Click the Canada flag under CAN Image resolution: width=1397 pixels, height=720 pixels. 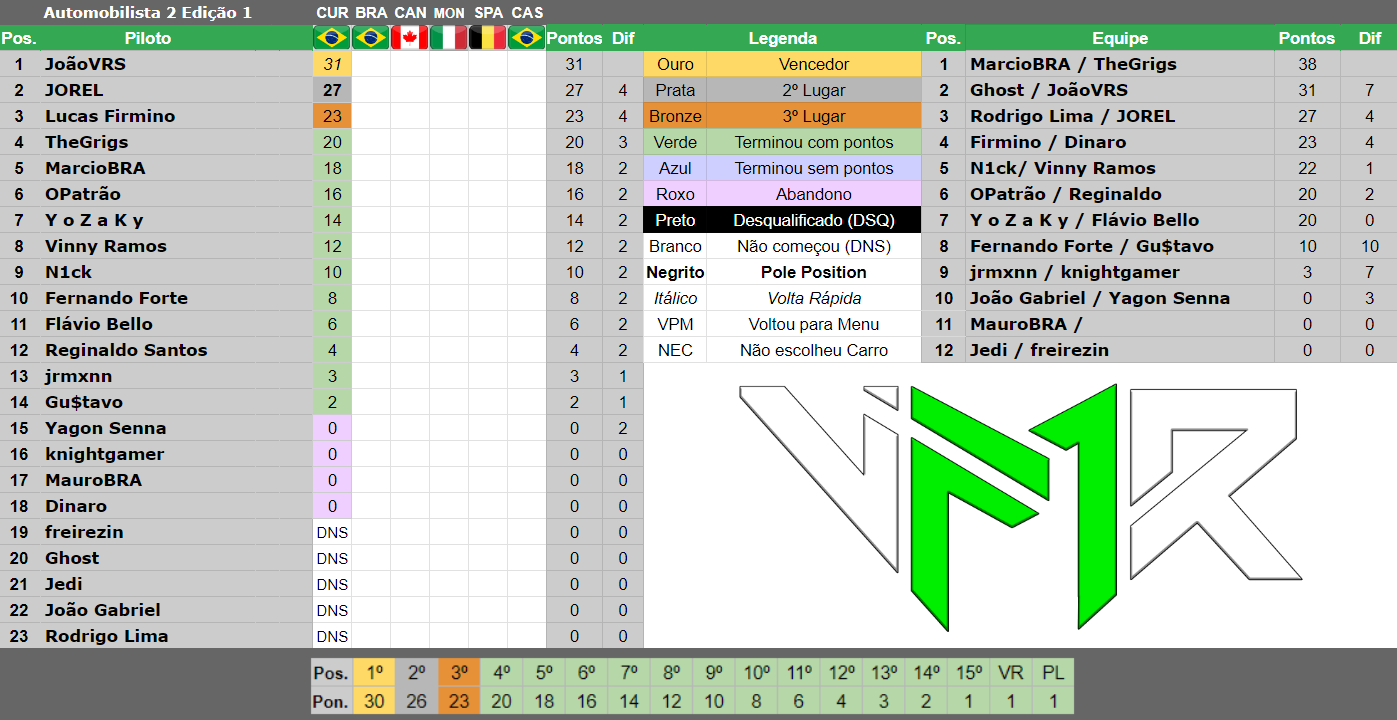point(410,38)
